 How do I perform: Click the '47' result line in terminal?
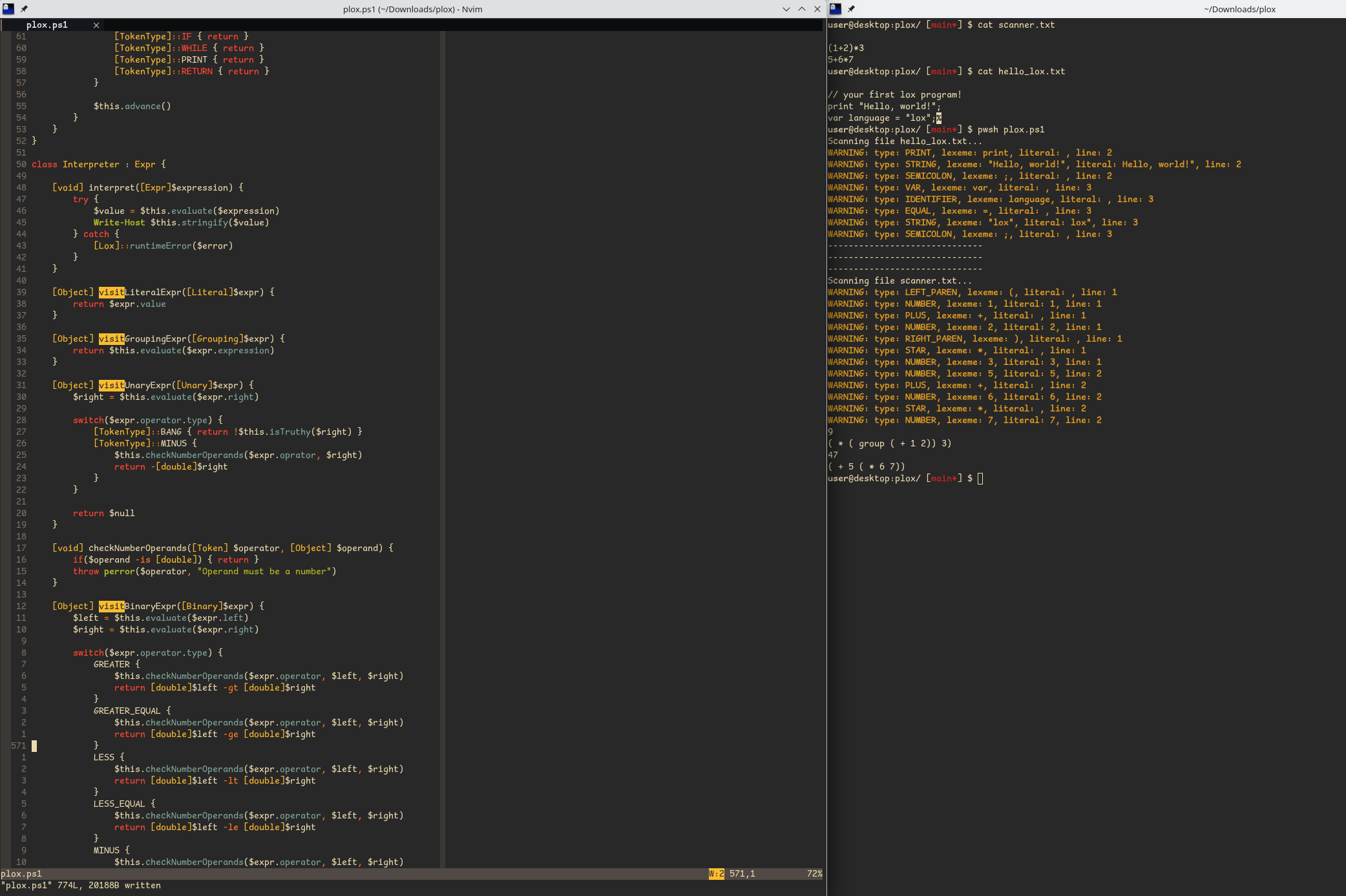click(833, 455)
